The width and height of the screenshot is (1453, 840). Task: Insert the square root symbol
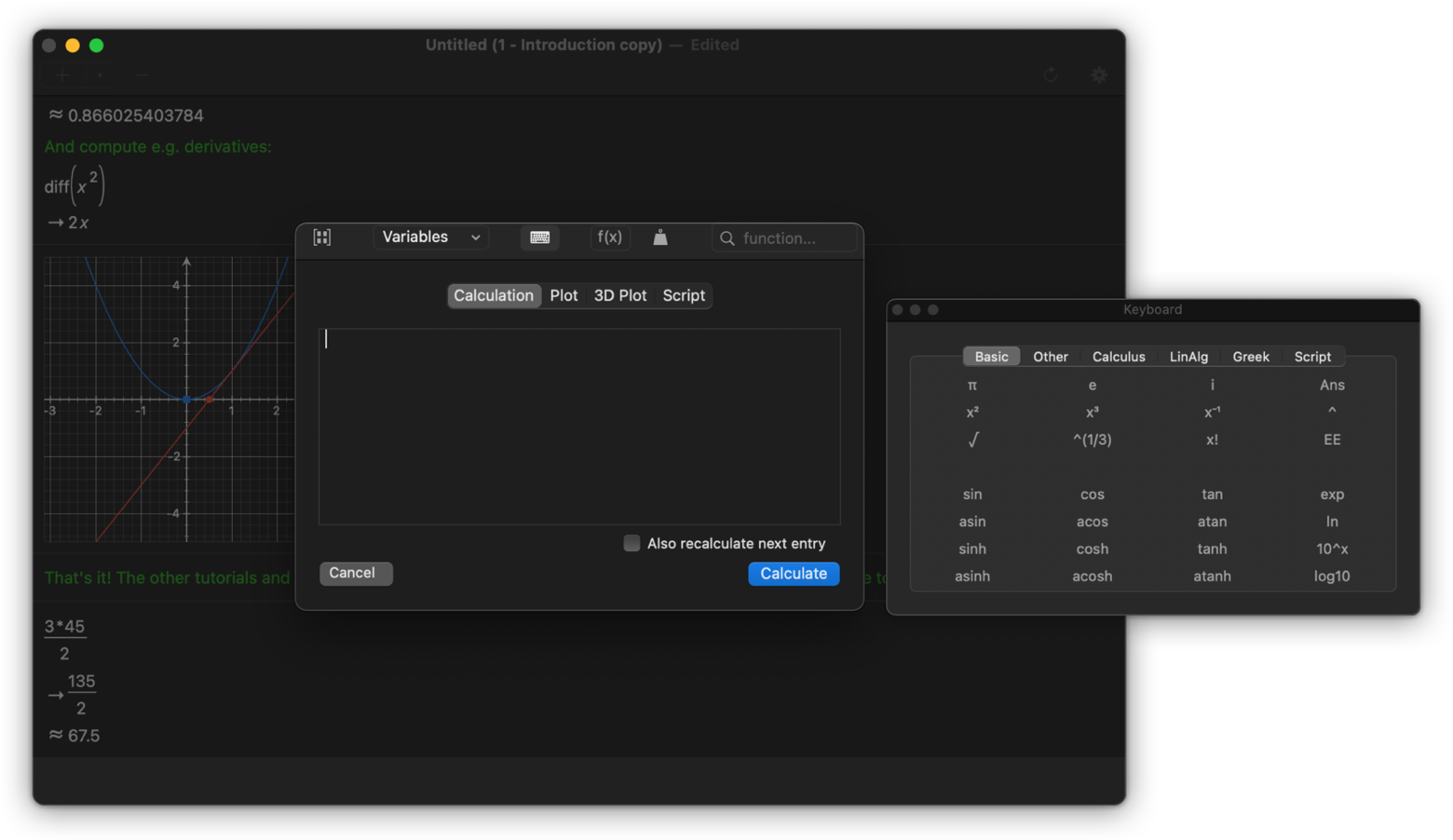click(x=972, y=440)
